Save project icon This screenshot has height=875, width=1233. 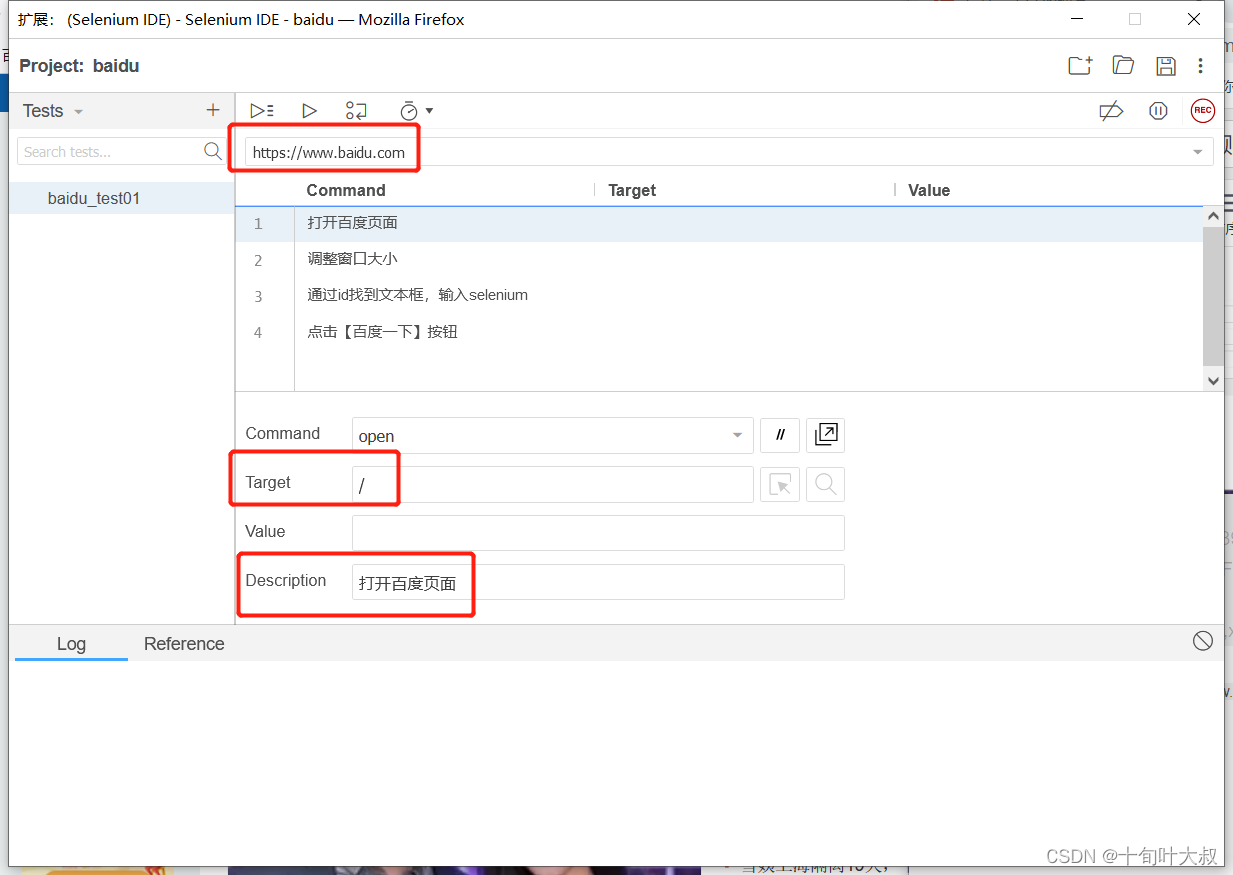click(x=1166, y=66)
